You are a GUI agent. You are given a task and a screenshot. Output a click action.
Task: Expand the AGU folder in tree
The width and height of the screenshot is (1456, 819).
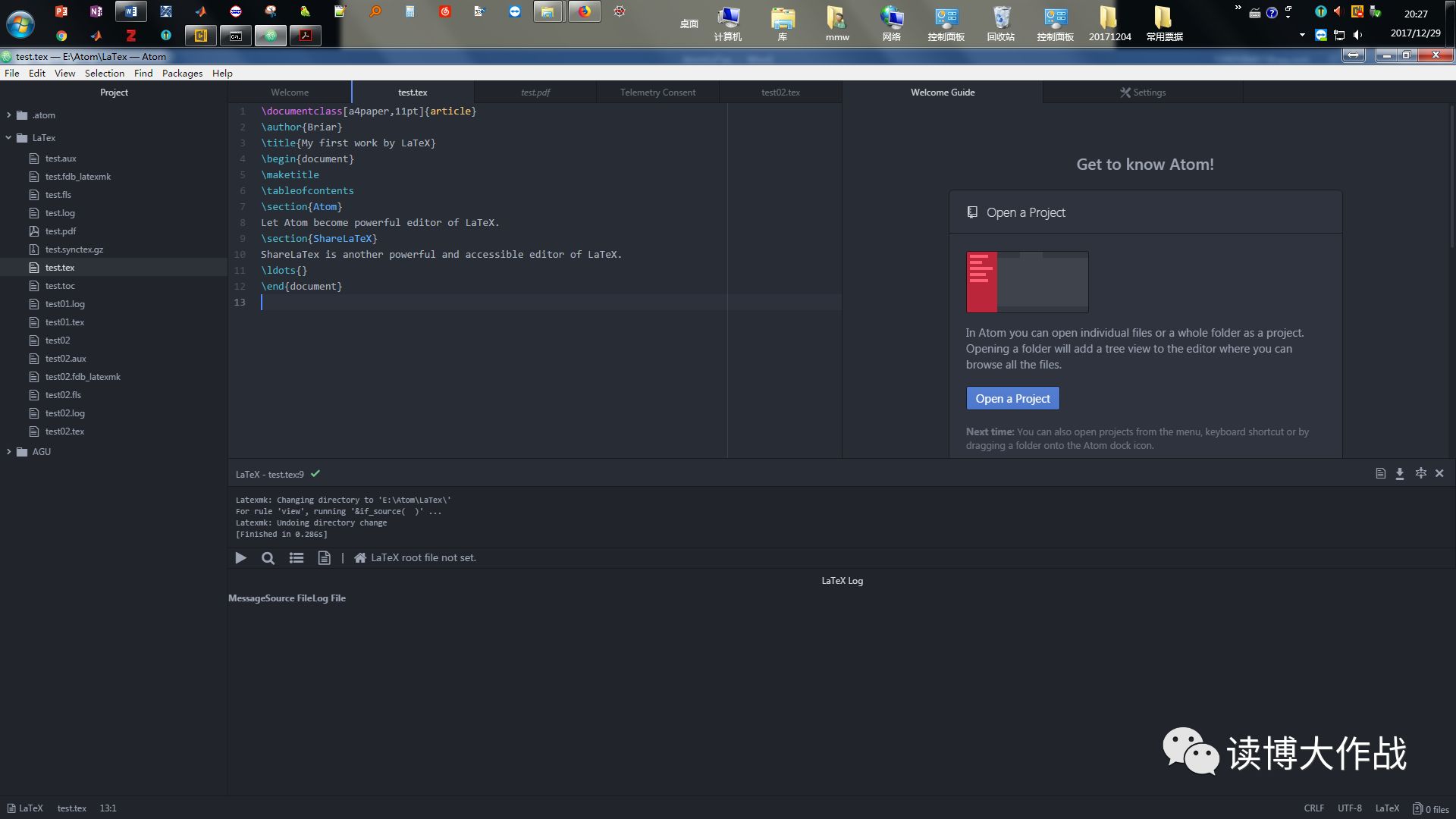click(9, 452)
